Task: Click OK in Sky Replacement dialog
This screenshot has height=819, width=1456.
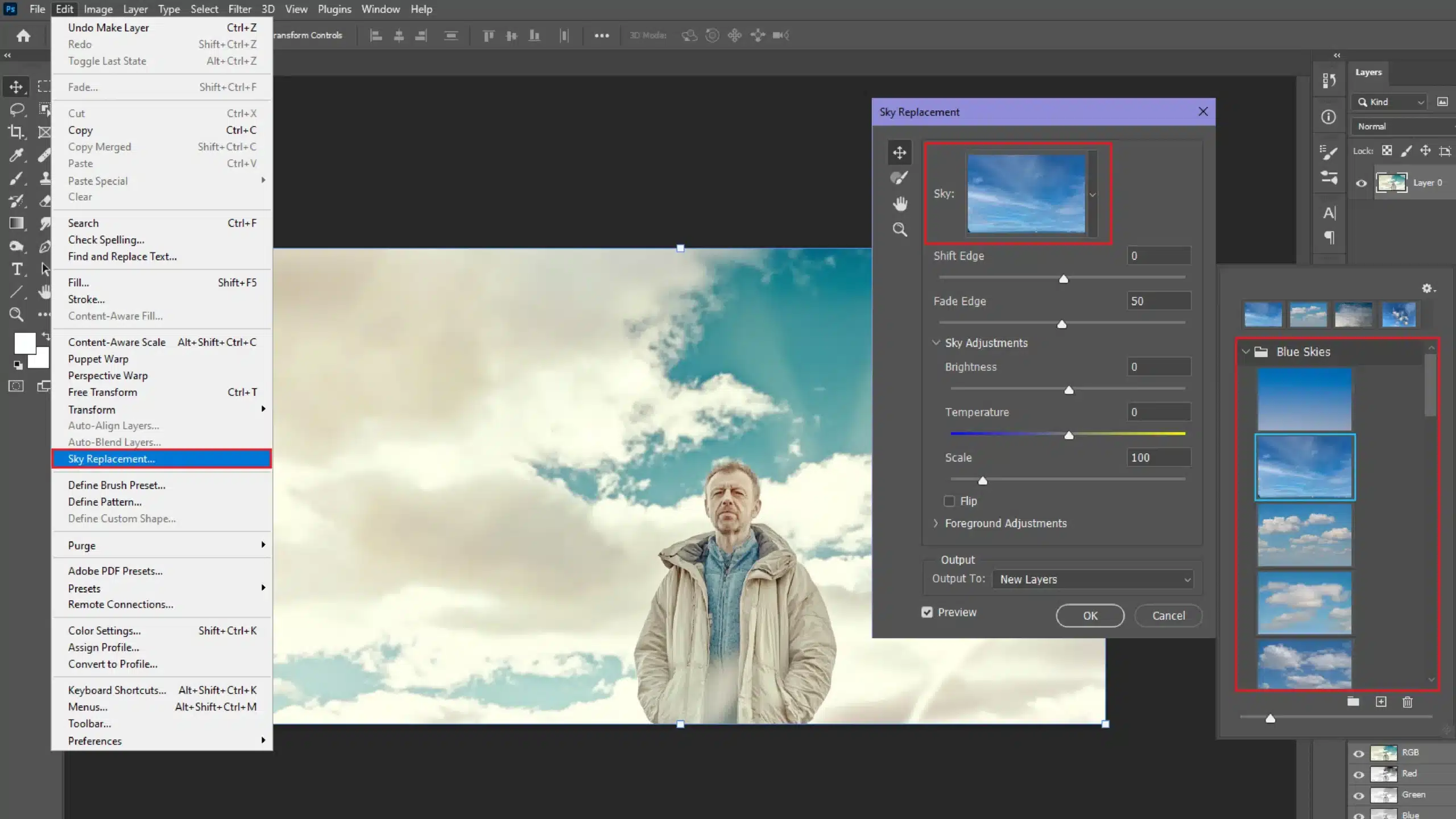Action: 1090,615
